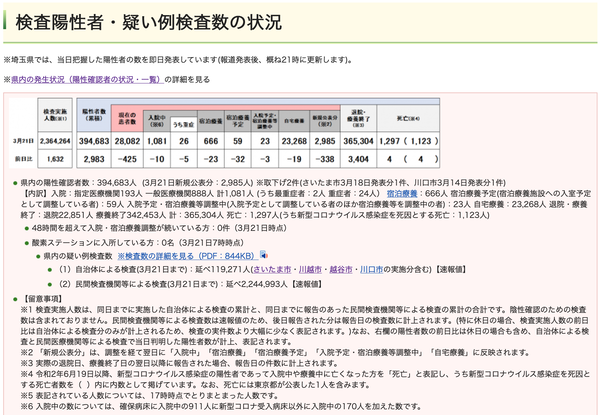Click the icon right after the PDF link
The image size is (600, 415).
coord(264,255)
